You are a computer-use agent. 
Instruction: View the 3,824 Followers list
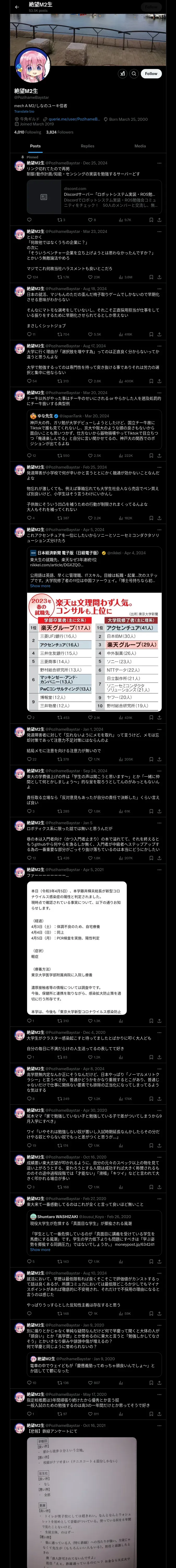[59, 131]
